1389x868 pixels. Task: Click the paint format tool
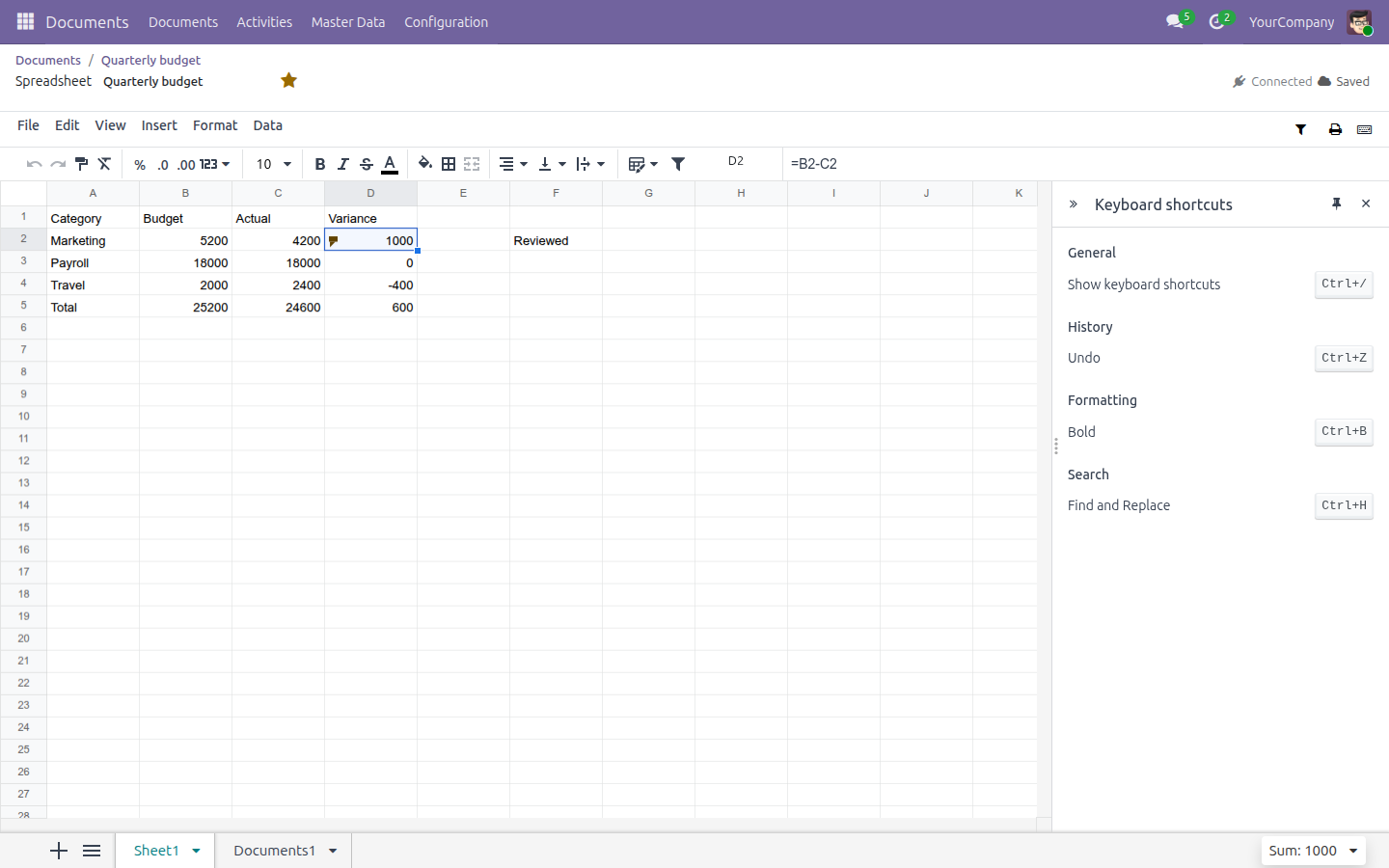81,164
